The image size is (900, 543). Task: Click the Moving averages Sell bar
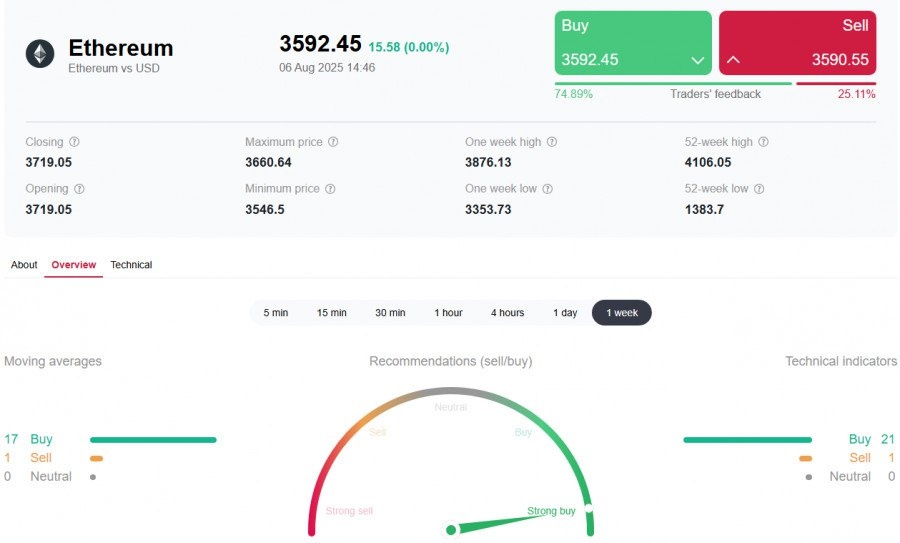pos(96,459)
